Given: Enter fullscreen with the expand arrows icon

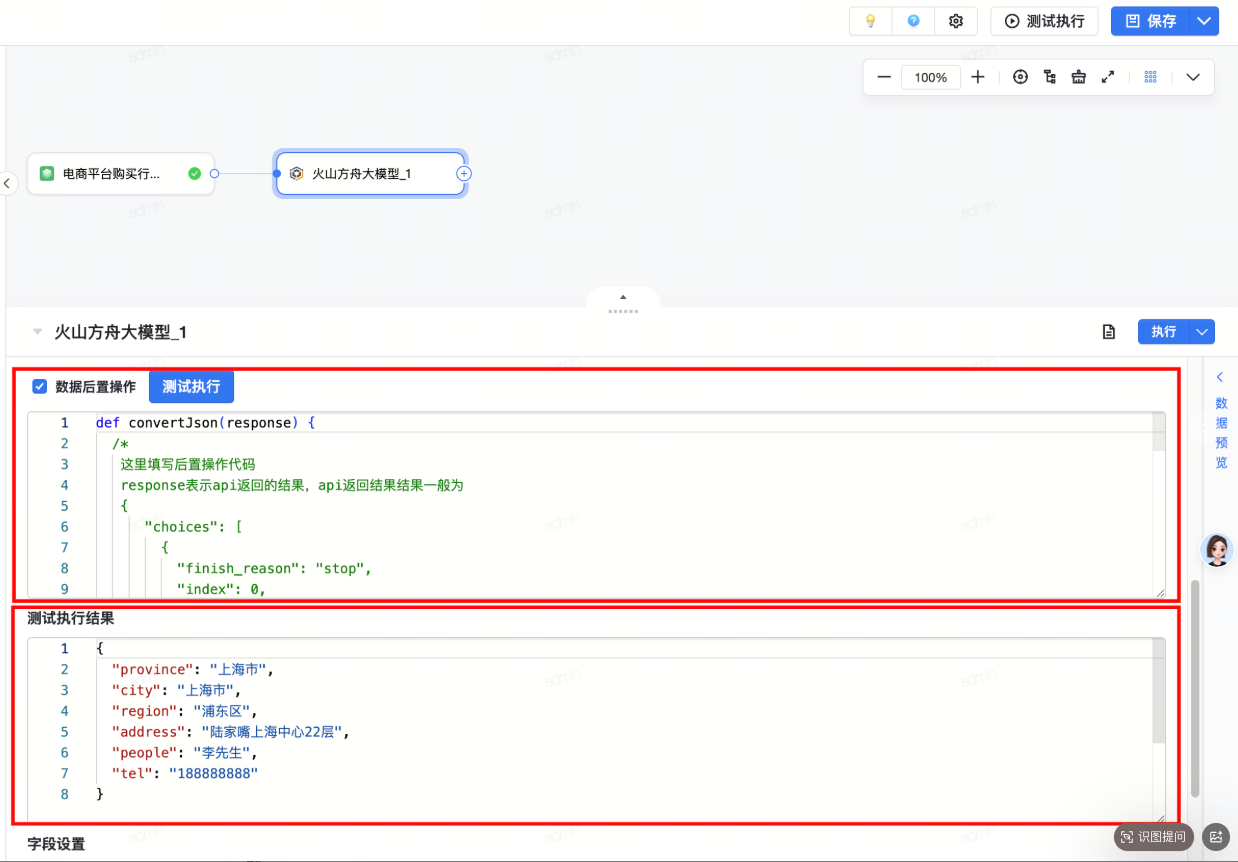Looking at the screenshot, I should (x=1108, y=77).
